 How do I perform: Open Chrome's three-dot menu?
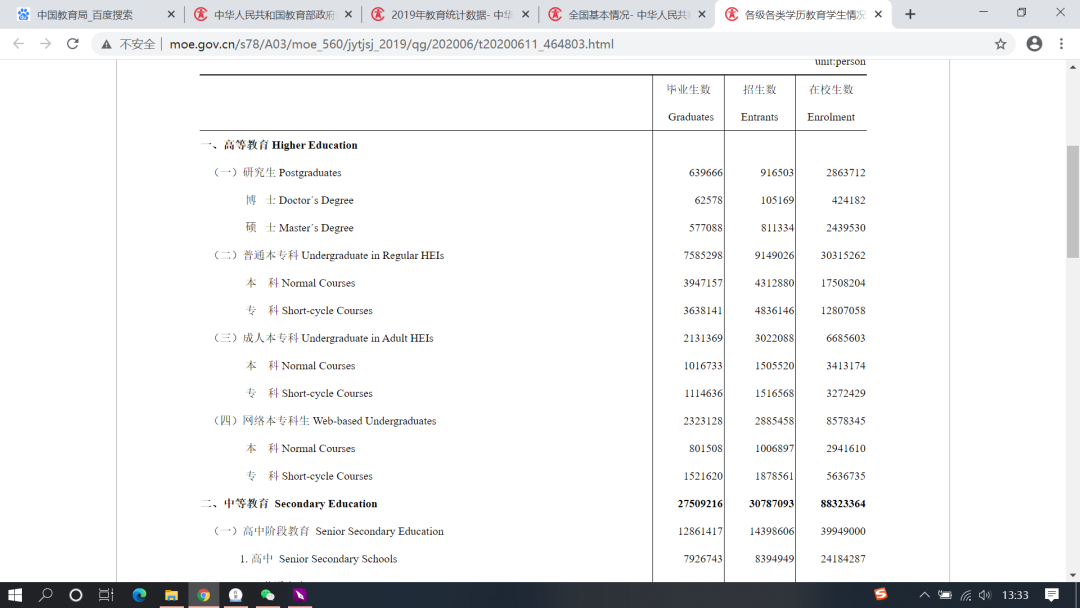click(1061, 44)
